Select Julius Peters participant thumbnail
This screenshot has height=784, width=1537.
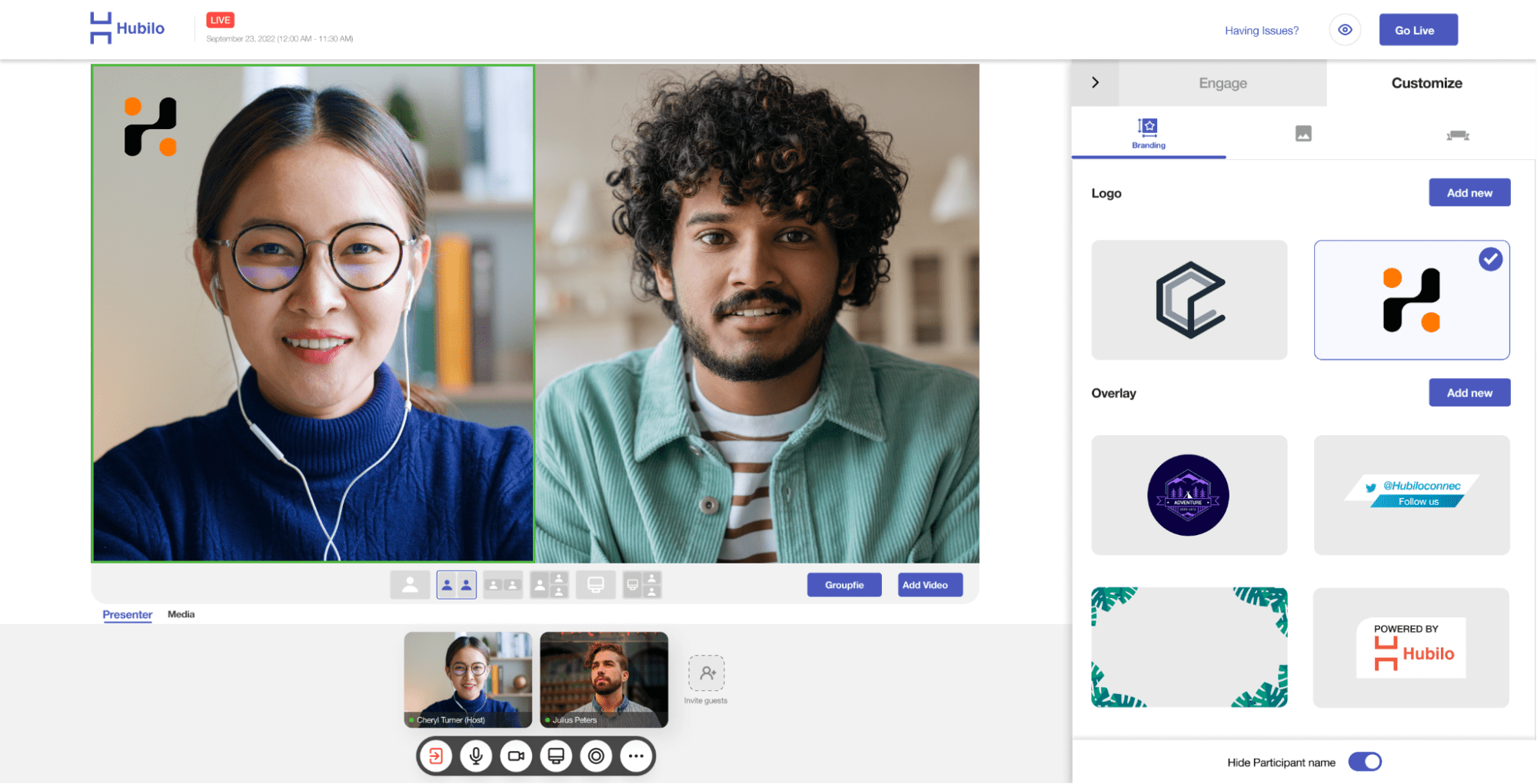coord(604,679)
